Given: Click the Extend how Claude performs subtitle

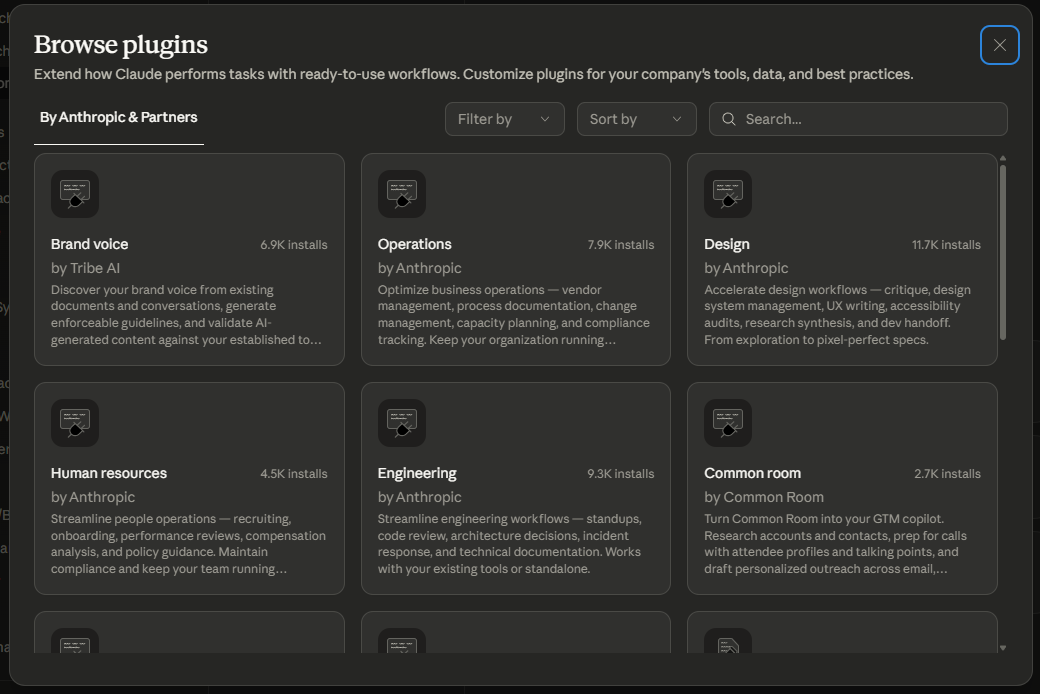Looking at the screenshot, I should 474,74.
